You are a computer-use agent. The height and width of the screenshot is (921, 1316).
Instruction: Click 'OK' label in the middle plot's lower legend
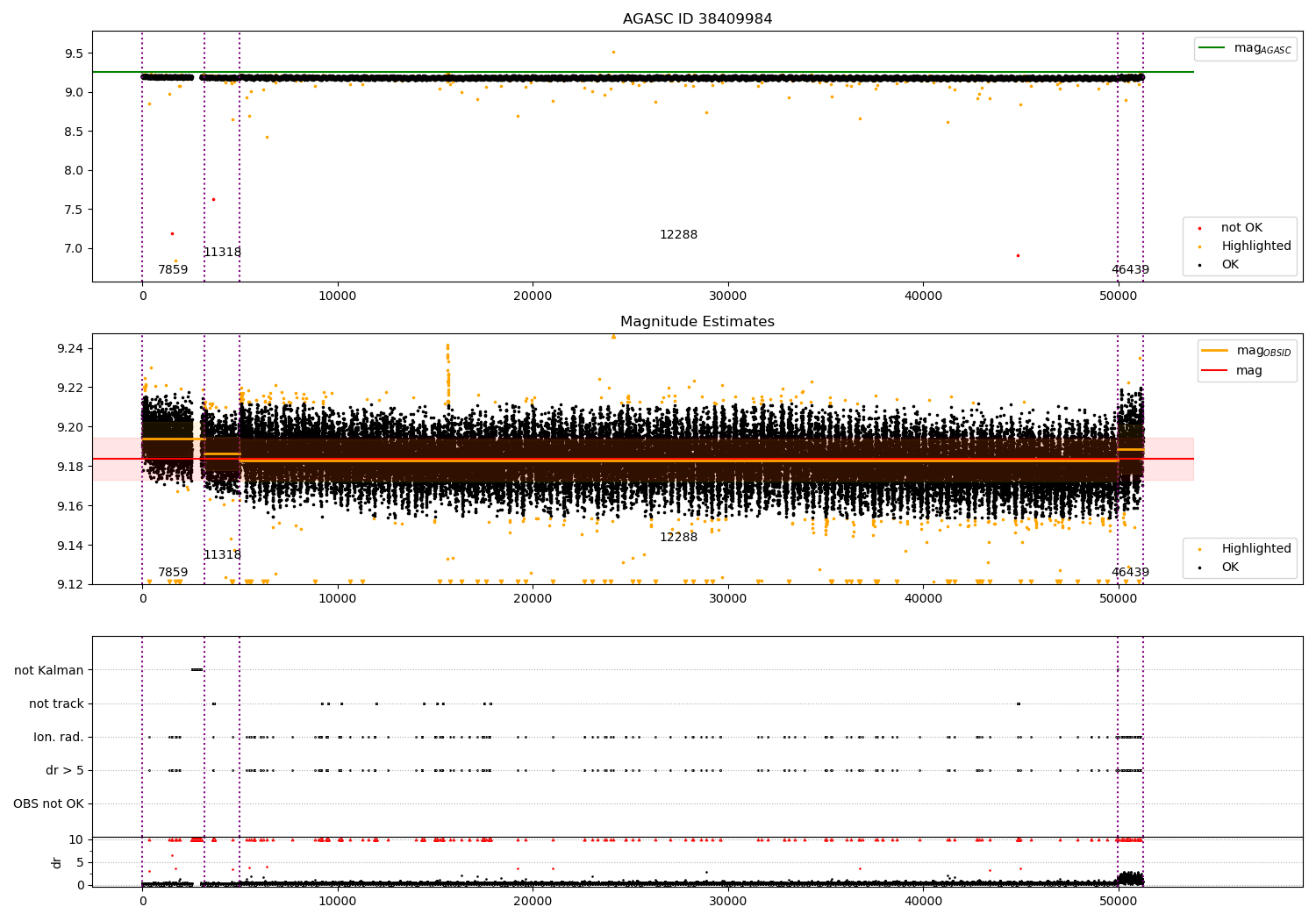pos(1230,568)
